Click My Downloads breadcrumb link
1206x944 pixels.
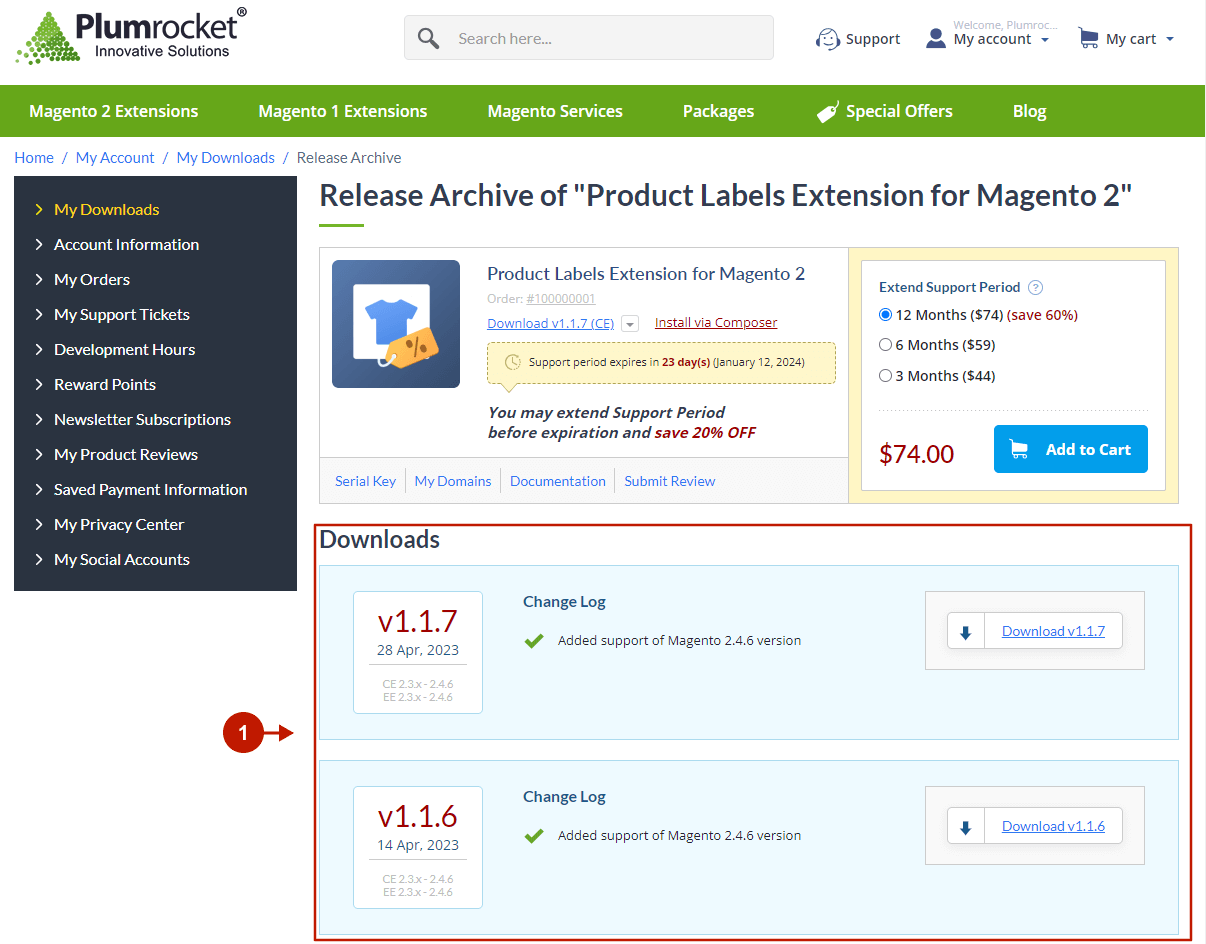pyautogui.click(x=226, y=157)
